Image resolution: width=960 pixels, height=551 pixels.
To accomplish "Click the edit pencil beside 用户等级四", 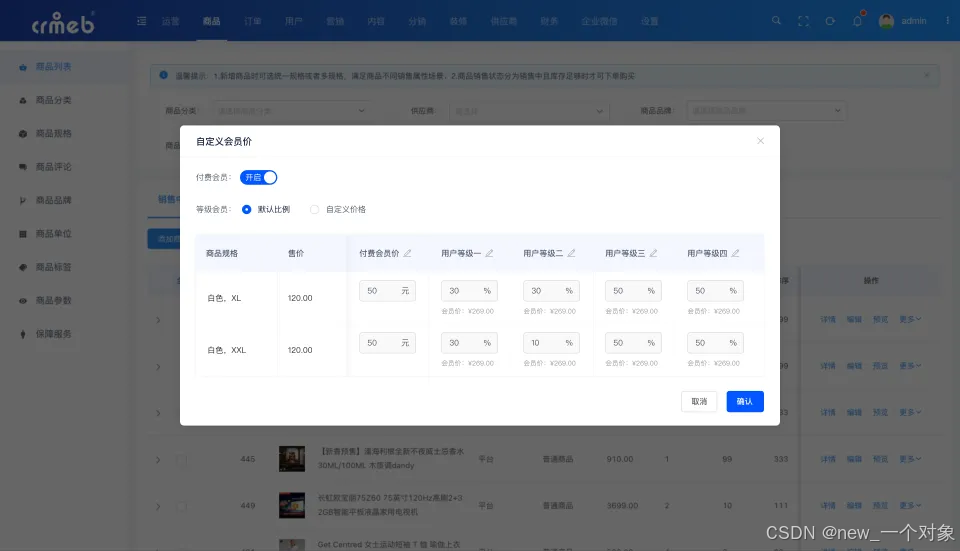I will pos(735,253).
